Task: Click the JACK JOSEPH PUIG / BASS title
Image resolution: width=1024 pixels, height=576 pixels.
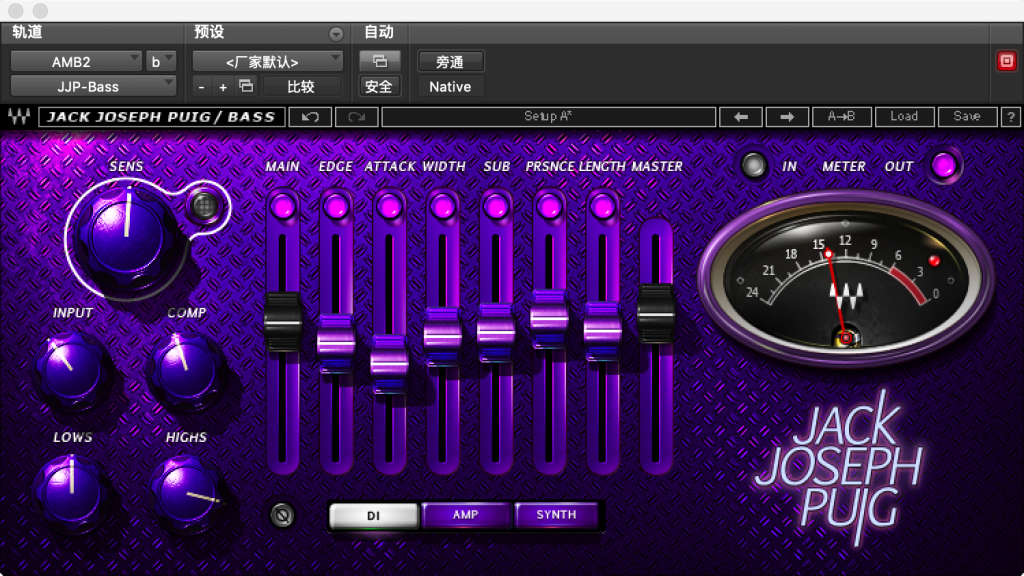Action: tap(161, 117)
